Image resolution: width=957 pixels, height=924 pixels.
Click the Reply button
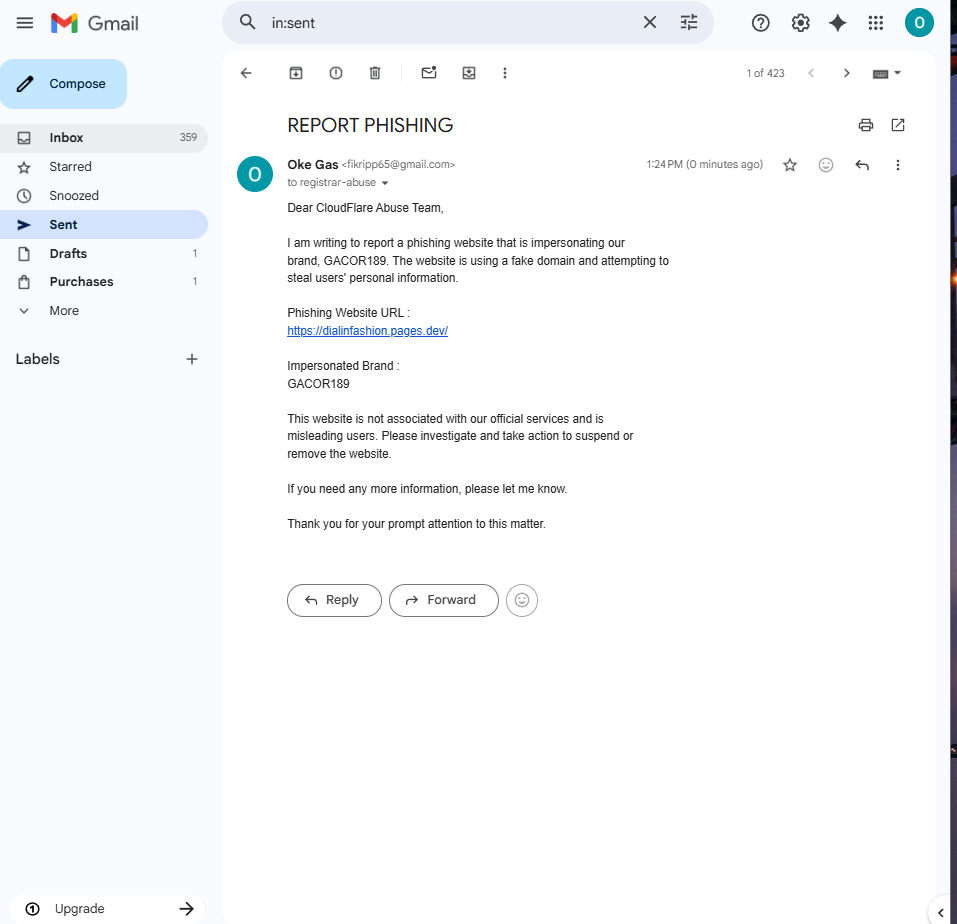click(x=334, y=601)
